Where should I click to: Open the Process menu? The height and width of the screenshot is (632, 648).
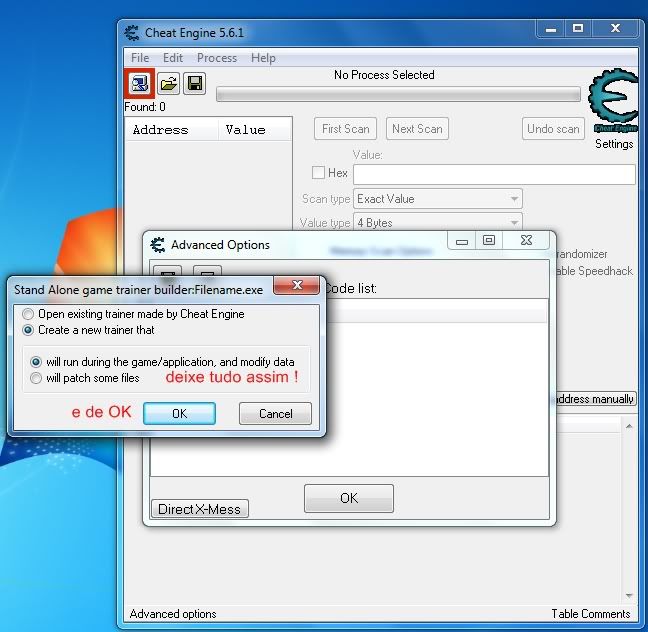click(216, 58)
